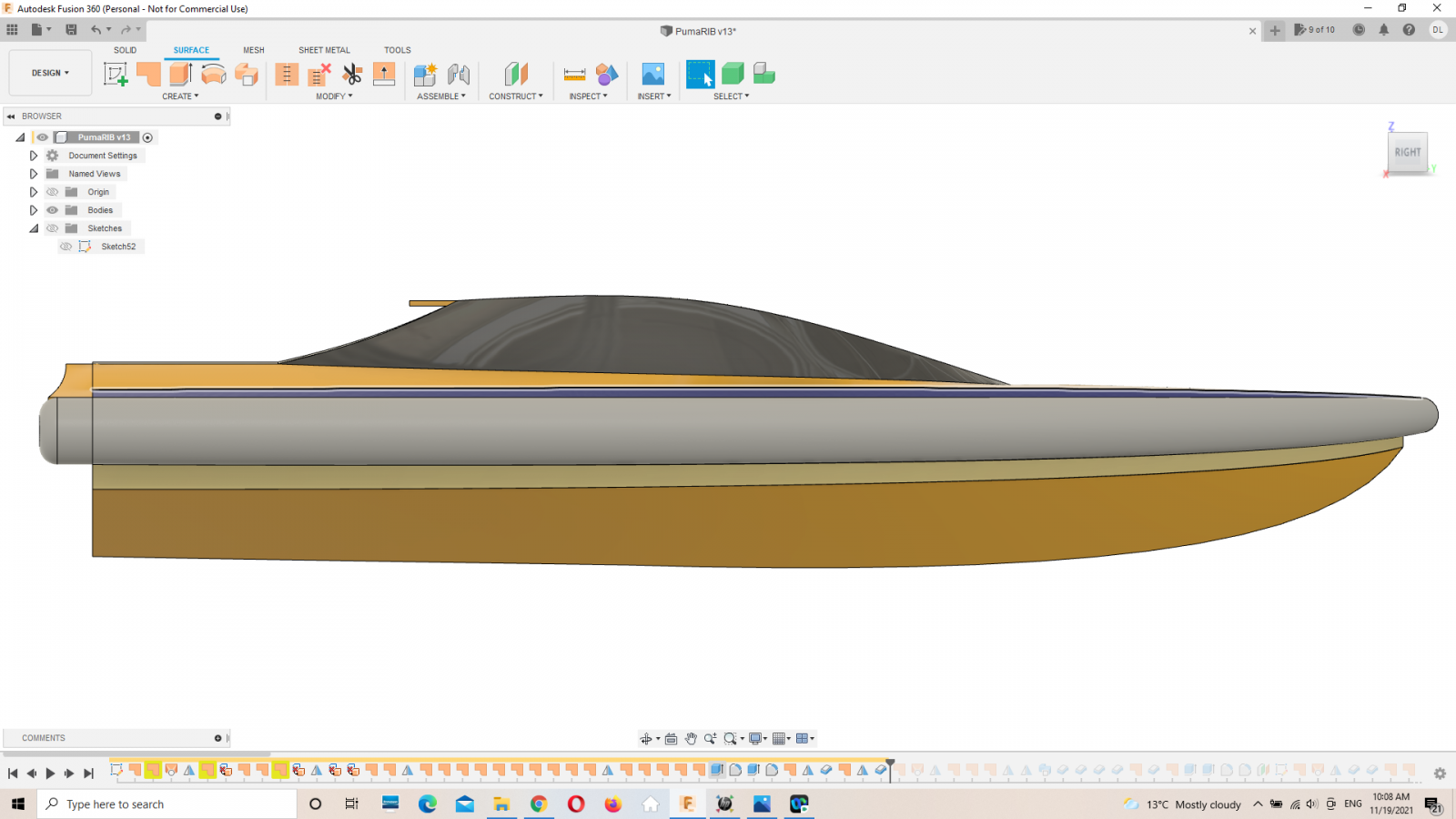The height and width of the screenshot is (819, 1456).
Task: Expand Named Views node
Action: pyautogui.click(x=34, y=174)
